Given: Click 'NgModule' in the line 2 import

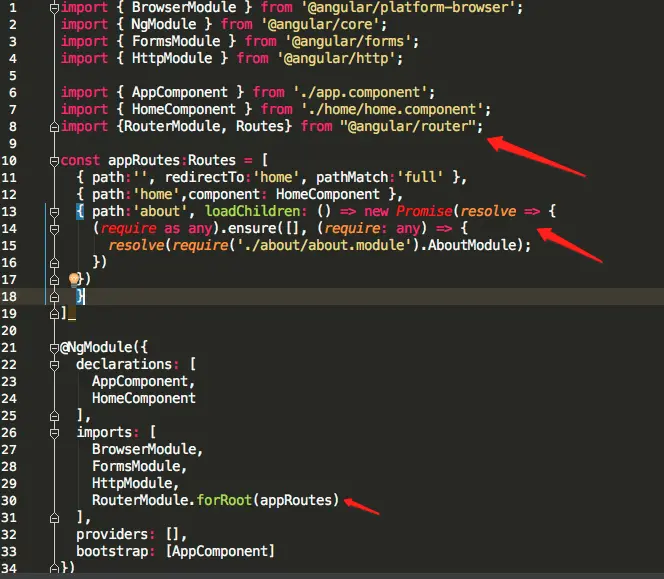Looking at the screenshot, I should (x=163, y=24).
